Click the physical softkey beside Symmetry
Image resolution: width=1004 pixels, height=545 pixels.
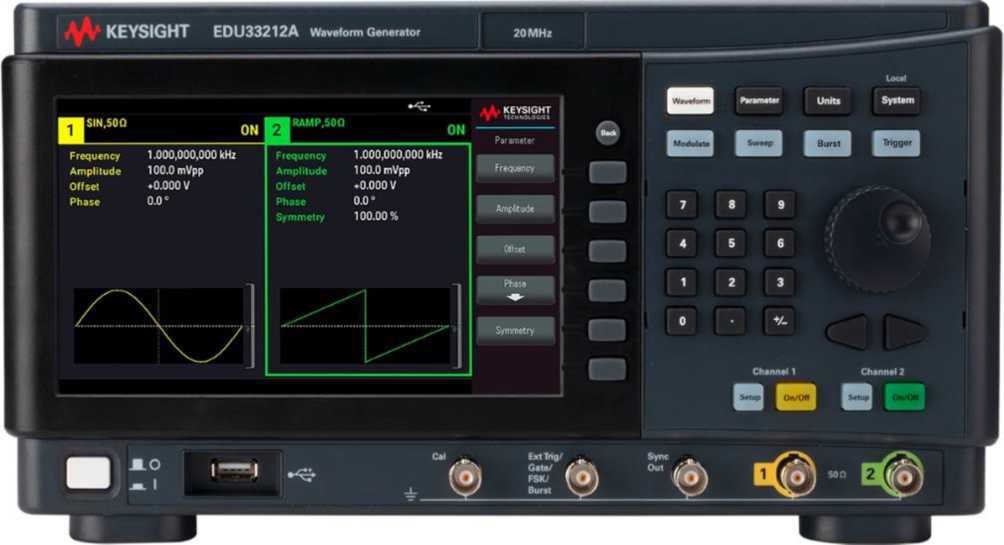pyautogui.click(x=607, y=330)
